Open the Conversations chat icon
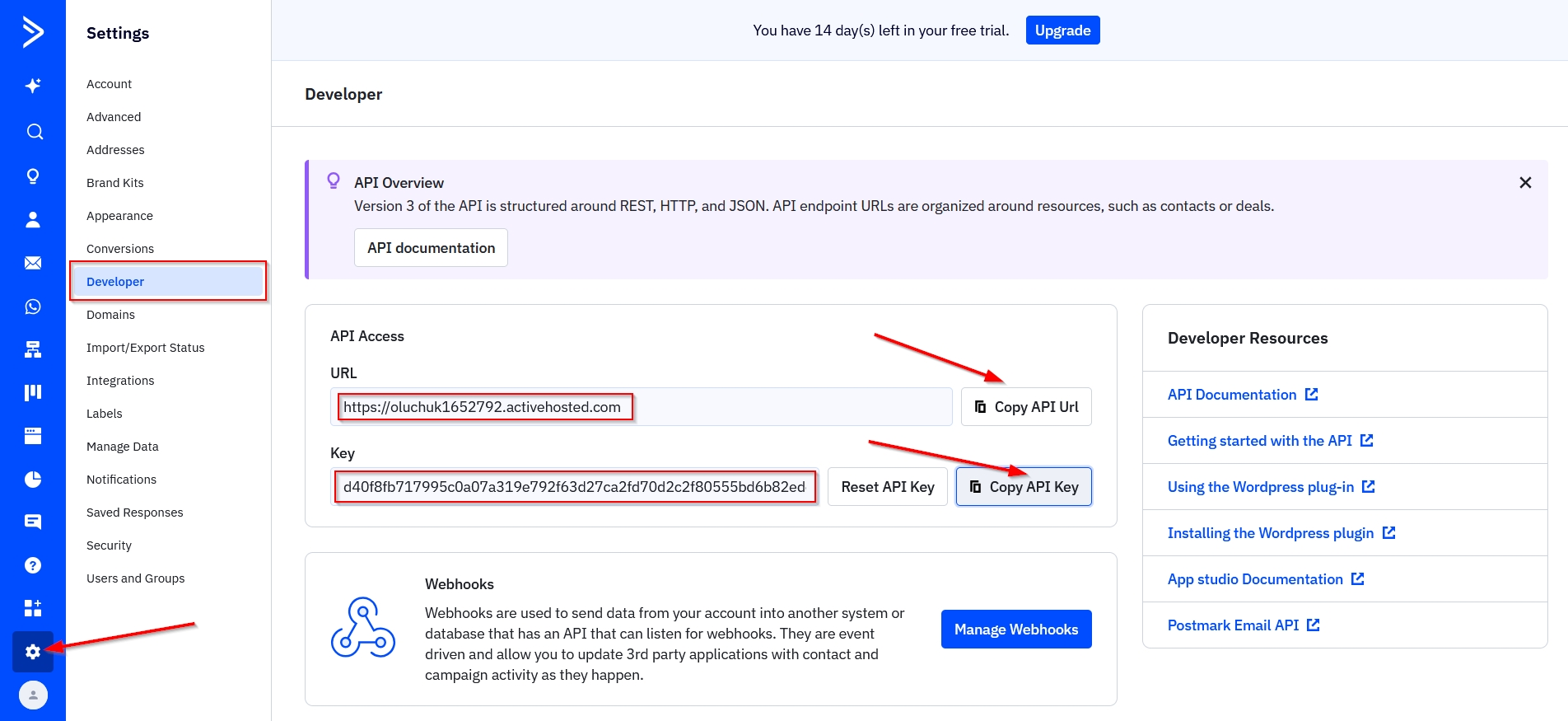This screenshot has width=1568, height=721. pyautogui.click(x=33, y=522)
